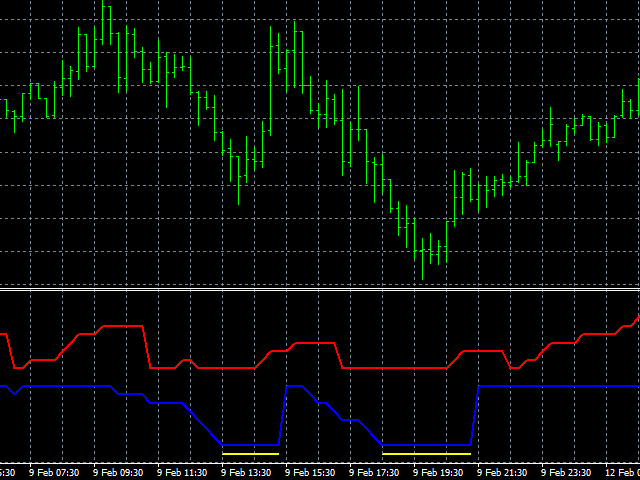Click the left yellow line under the blue indicator
This screenshot has width=640, height=480.
click(250, 454)
